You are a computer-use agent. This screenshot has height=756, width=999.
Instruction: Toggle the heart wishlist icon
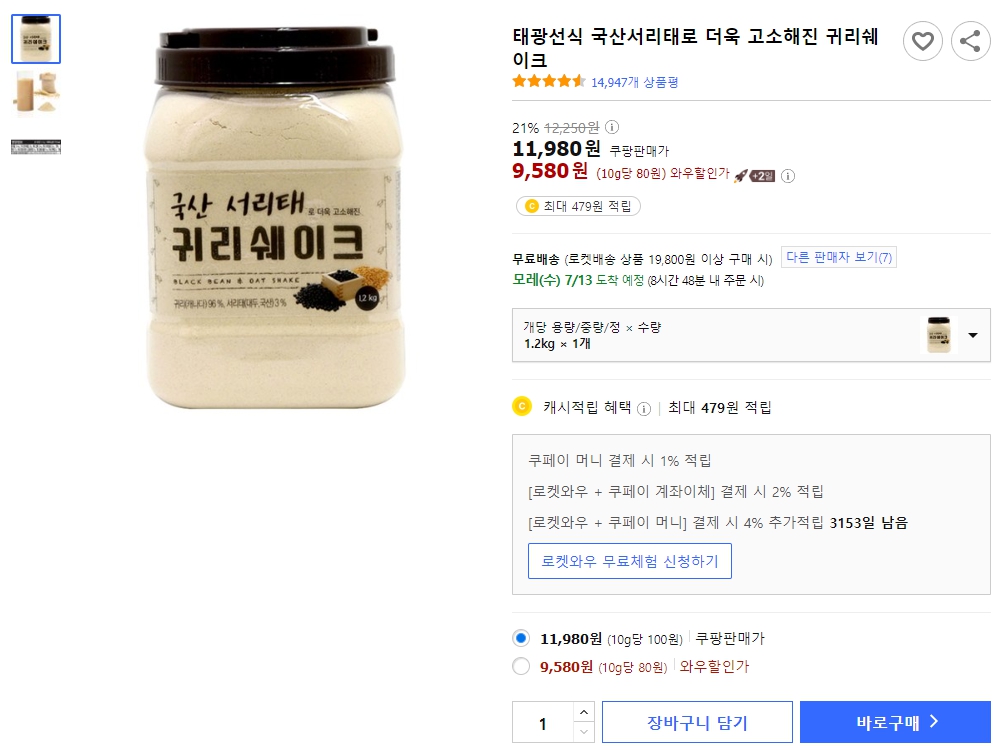[x=922, y=41]
